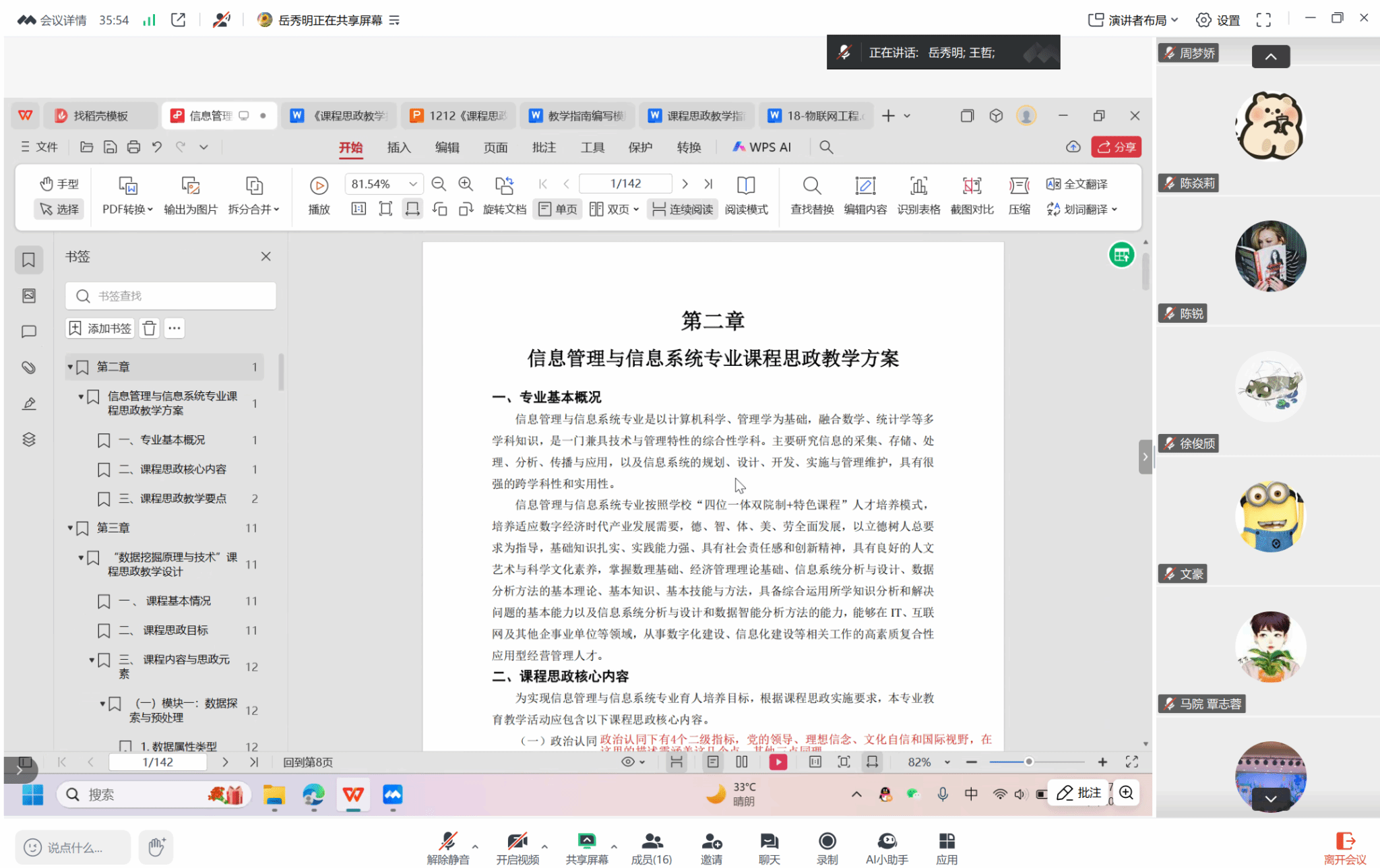This screenshot has height=868, width=1380.
Task: Switch to the 插入 ribbon tab
Action: 399,147
